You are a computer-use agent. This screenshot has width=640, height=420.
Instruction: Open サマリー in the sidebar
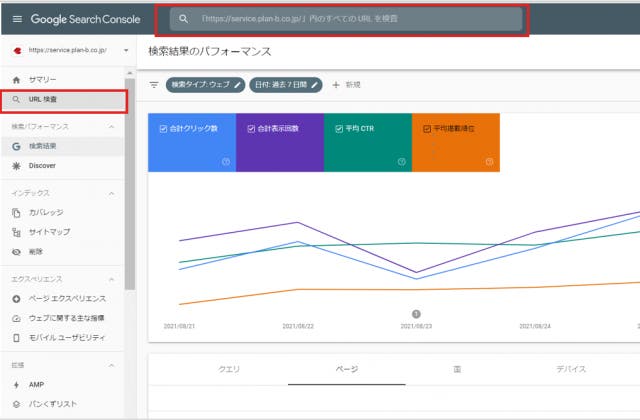pyautogui.click(x=63, y=80)
